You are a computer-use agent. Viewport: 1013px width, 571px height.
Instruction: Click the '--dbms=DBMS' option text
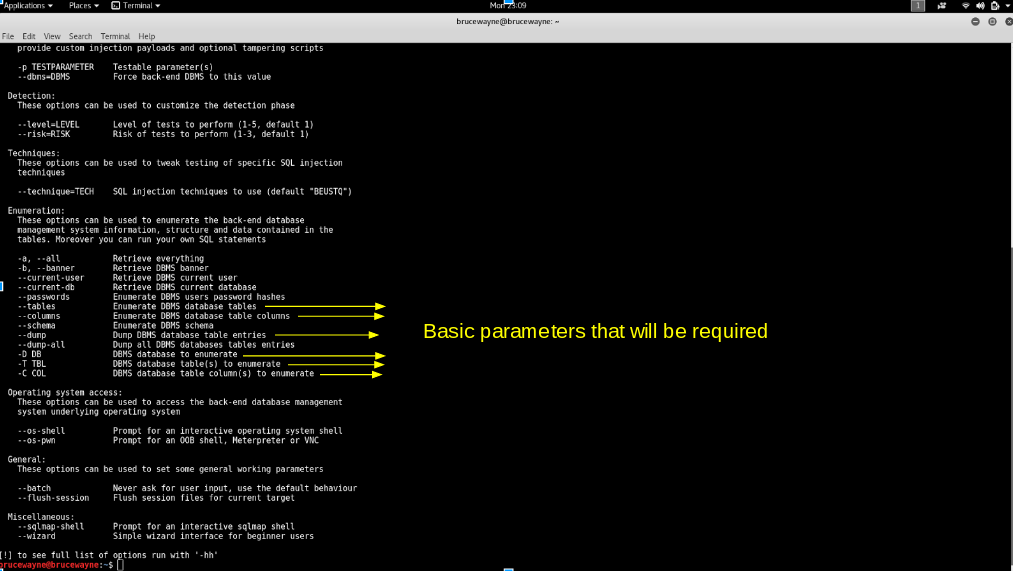tap(43, 76)
